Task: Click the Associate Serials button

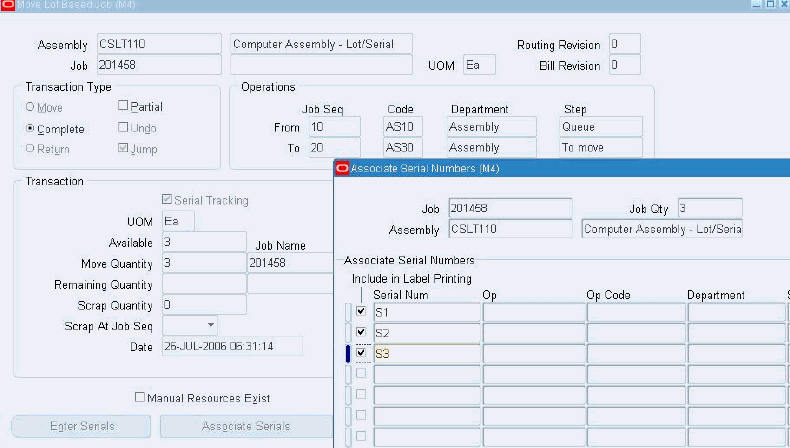Action: (x=246, y=426)
